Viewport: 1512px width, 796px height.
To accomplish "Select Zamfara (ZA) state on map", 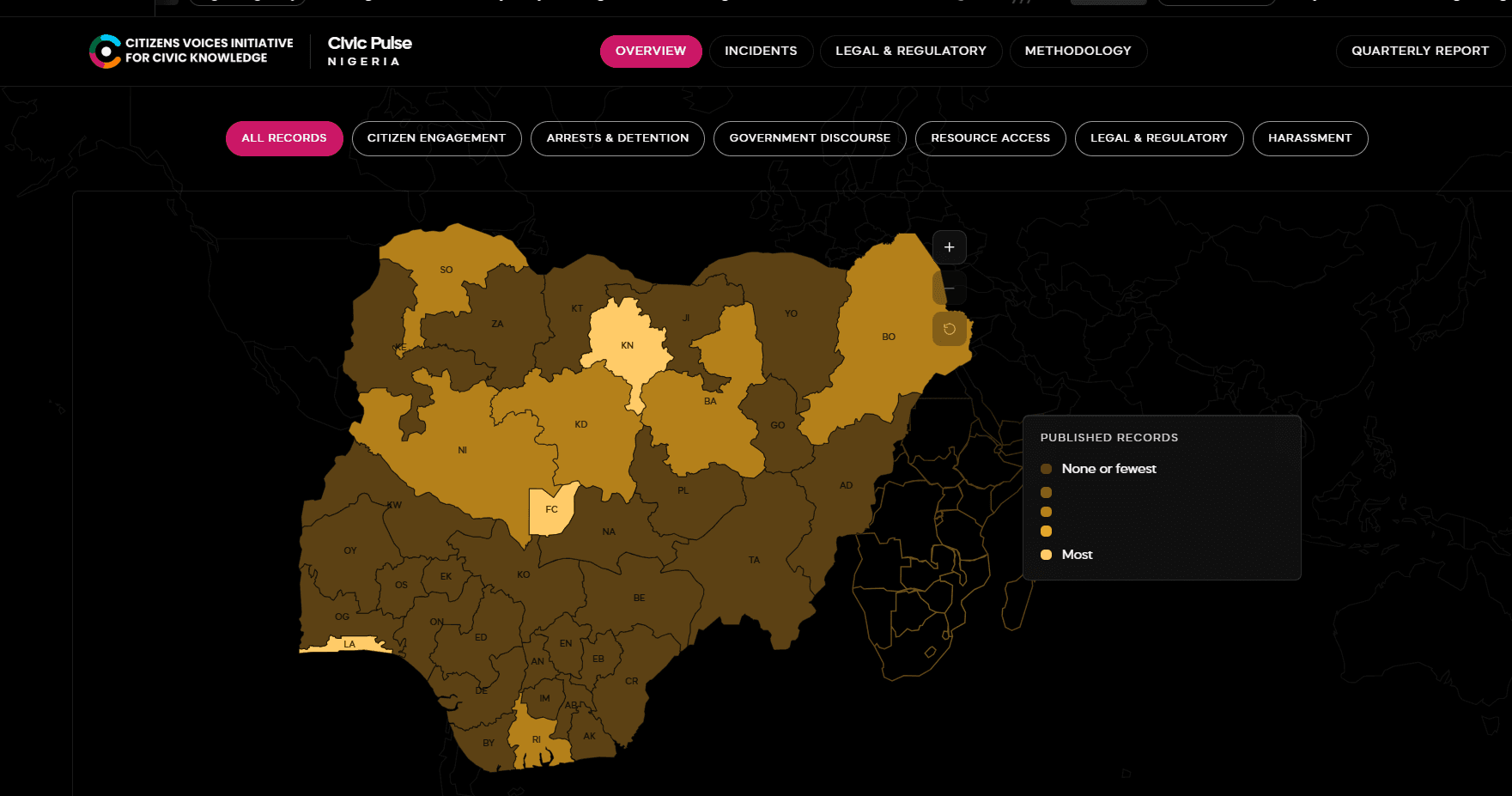I will pyautogui.click(x=497, y=324).
